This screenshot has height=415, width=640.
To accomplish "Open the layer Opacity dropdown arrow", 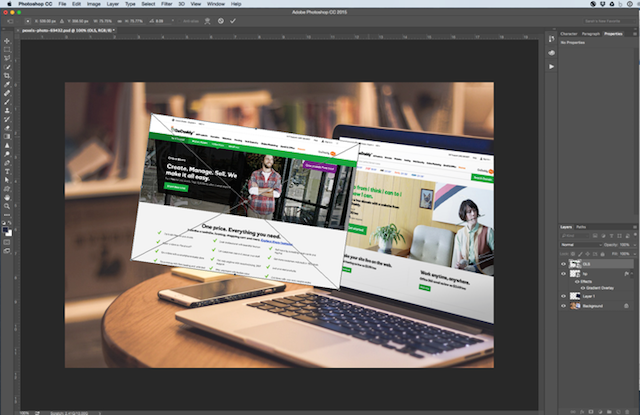I will (635, 245).
